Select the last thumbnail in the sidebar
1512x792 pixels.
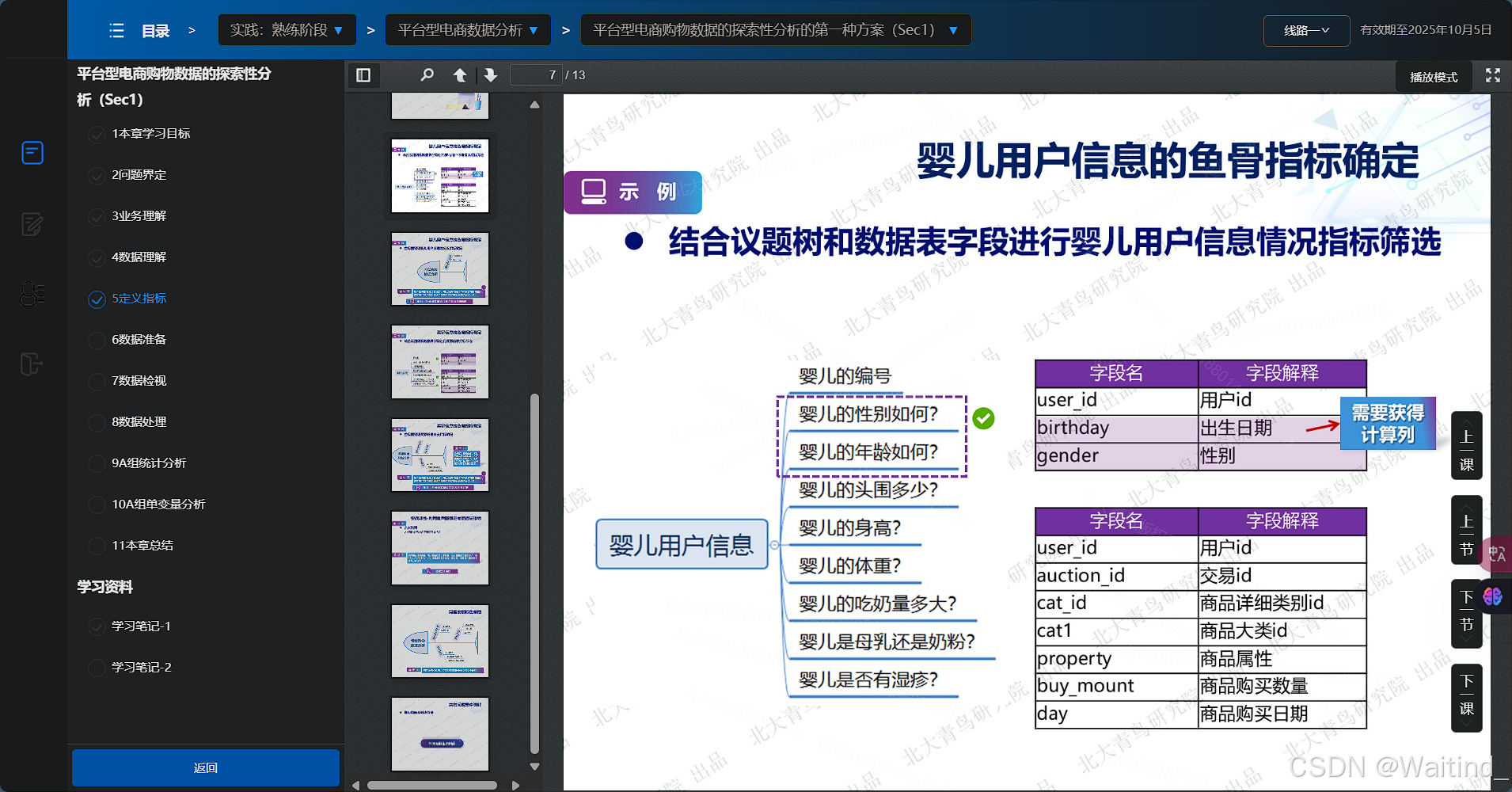(440, 734)
